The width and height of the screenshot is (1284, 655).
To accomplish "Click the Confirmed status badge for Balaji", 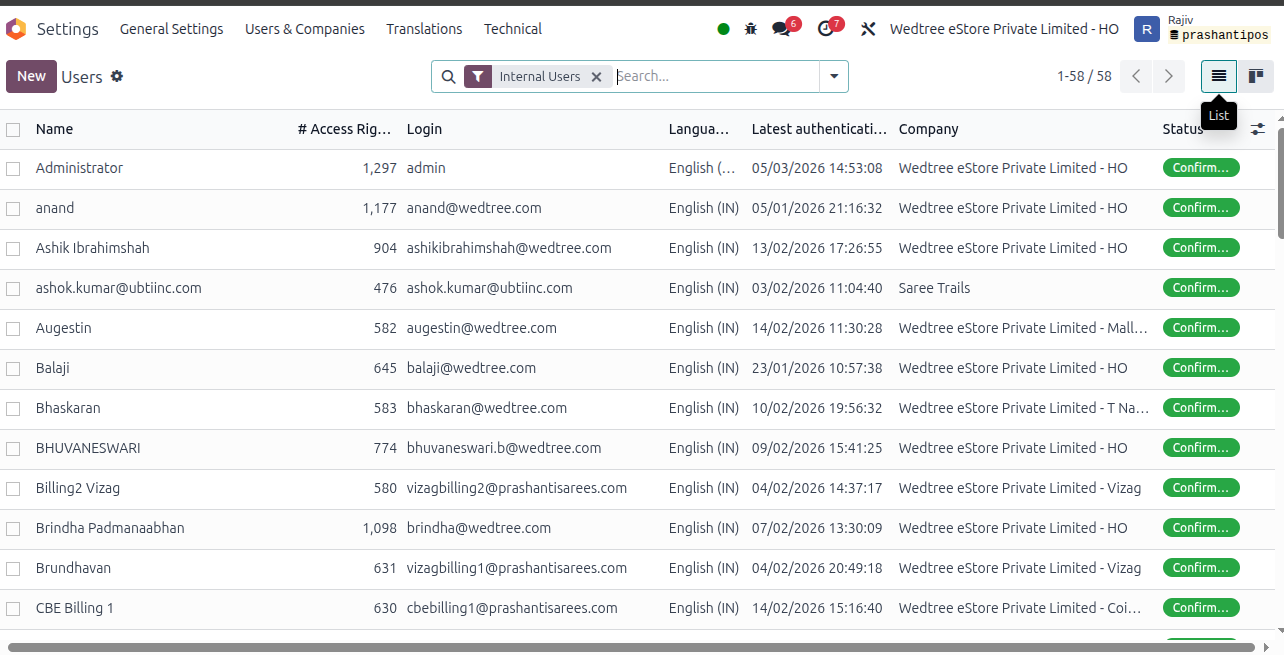I will point(1201,368).
